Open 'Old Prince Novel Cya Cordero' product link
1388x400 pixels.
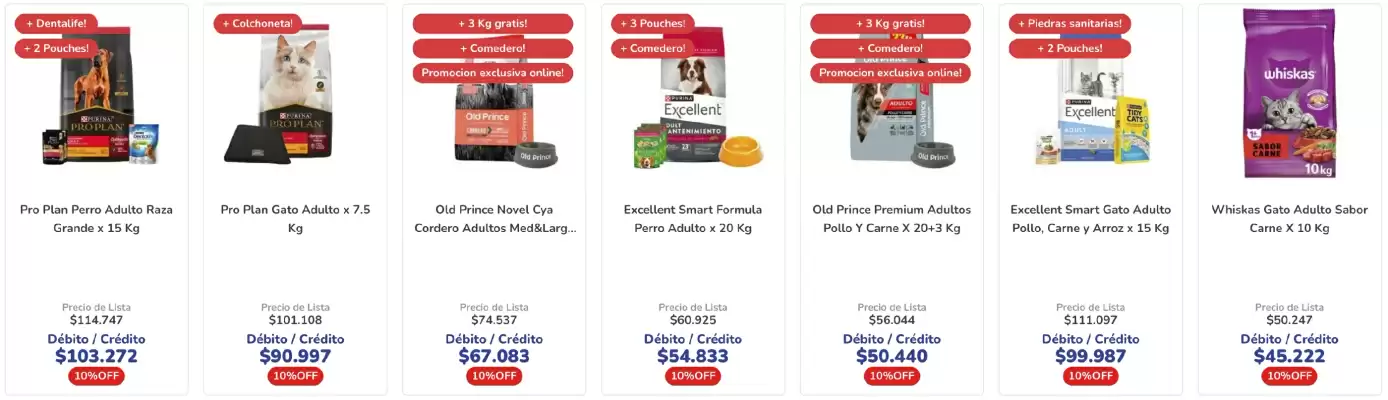pos(494,219)
